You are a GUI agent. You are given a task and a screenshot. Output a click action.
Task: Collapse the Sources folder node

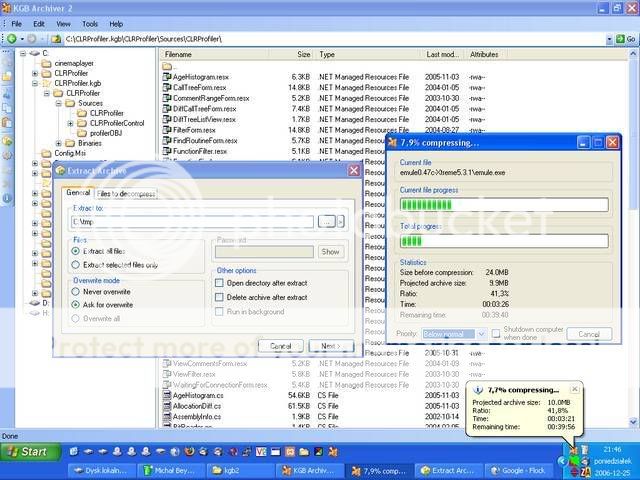[59, 103]
